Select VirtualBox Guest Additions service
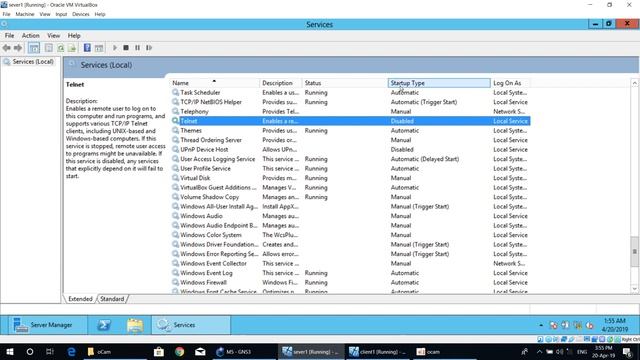640x360 pixels. pos(351,187)
